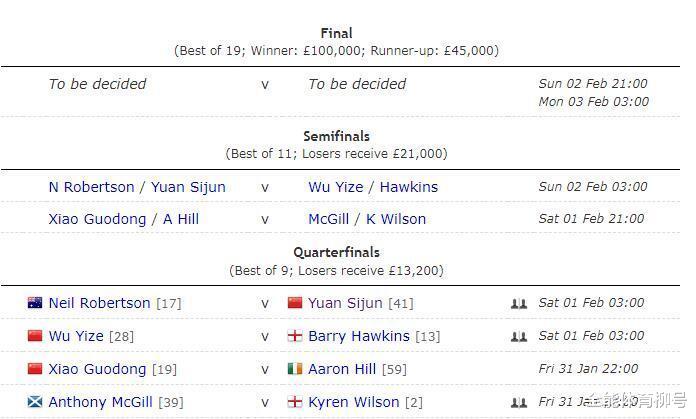The height and width of the screenshot is (419, 696).
Task: Click the England flag beside Kyren Wilson
Action: coord(295,402)
